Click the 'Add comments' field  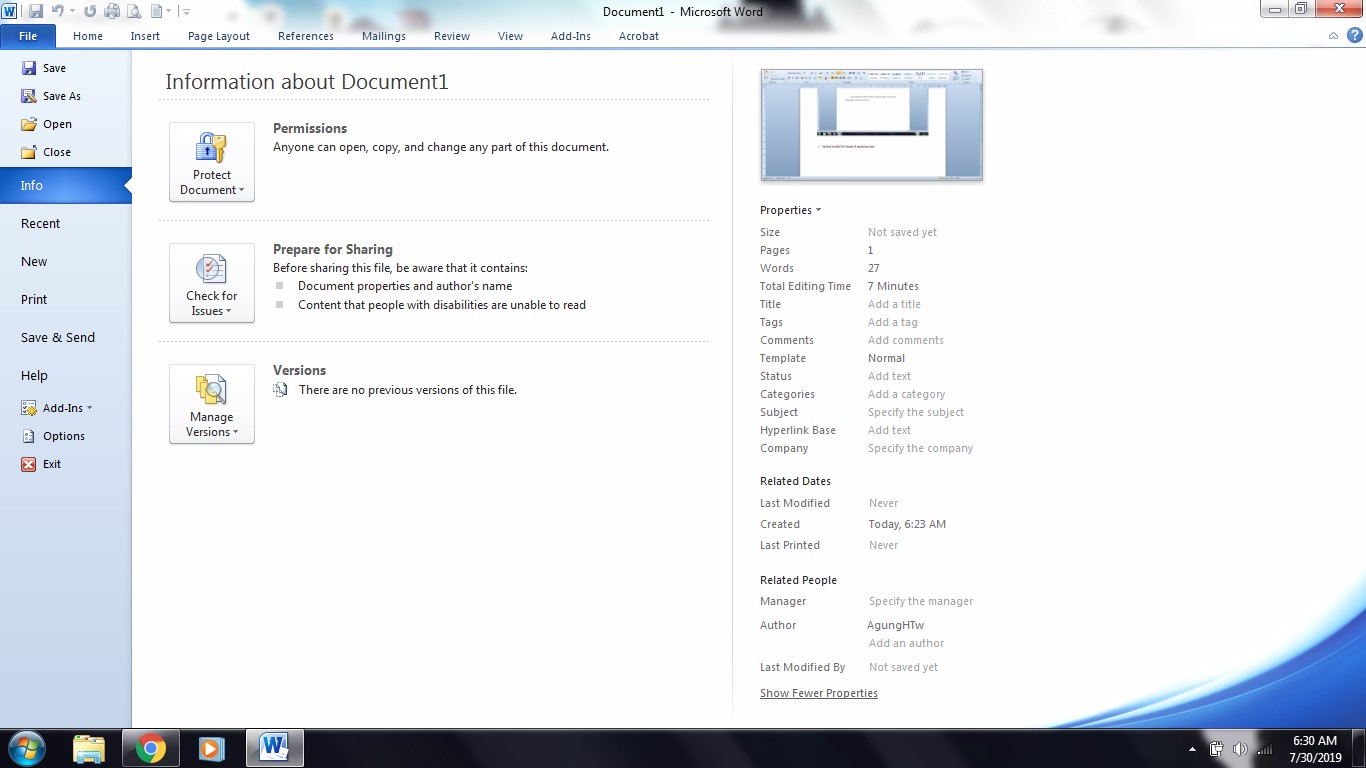coord(906,340)
